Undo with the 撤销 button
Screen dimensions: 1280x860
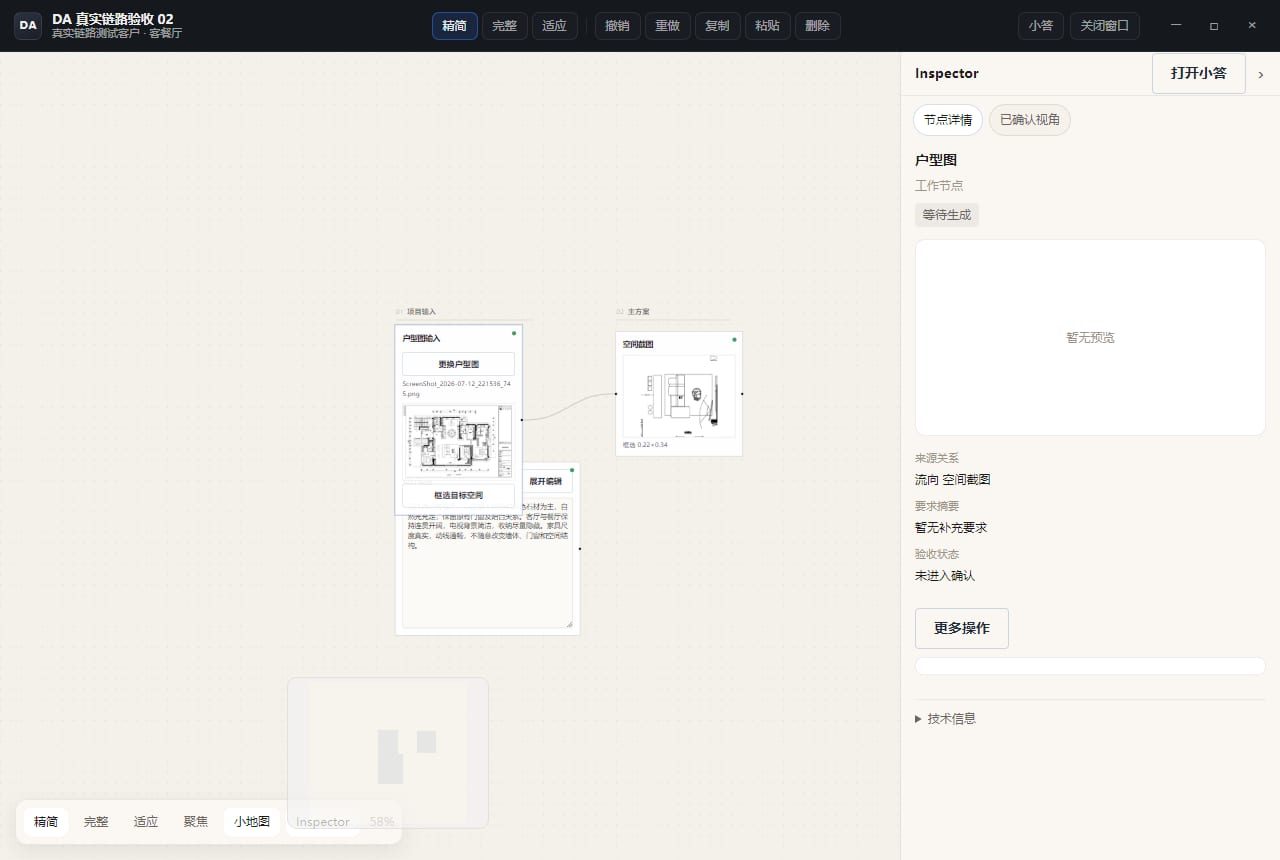(x=617, y=26)
